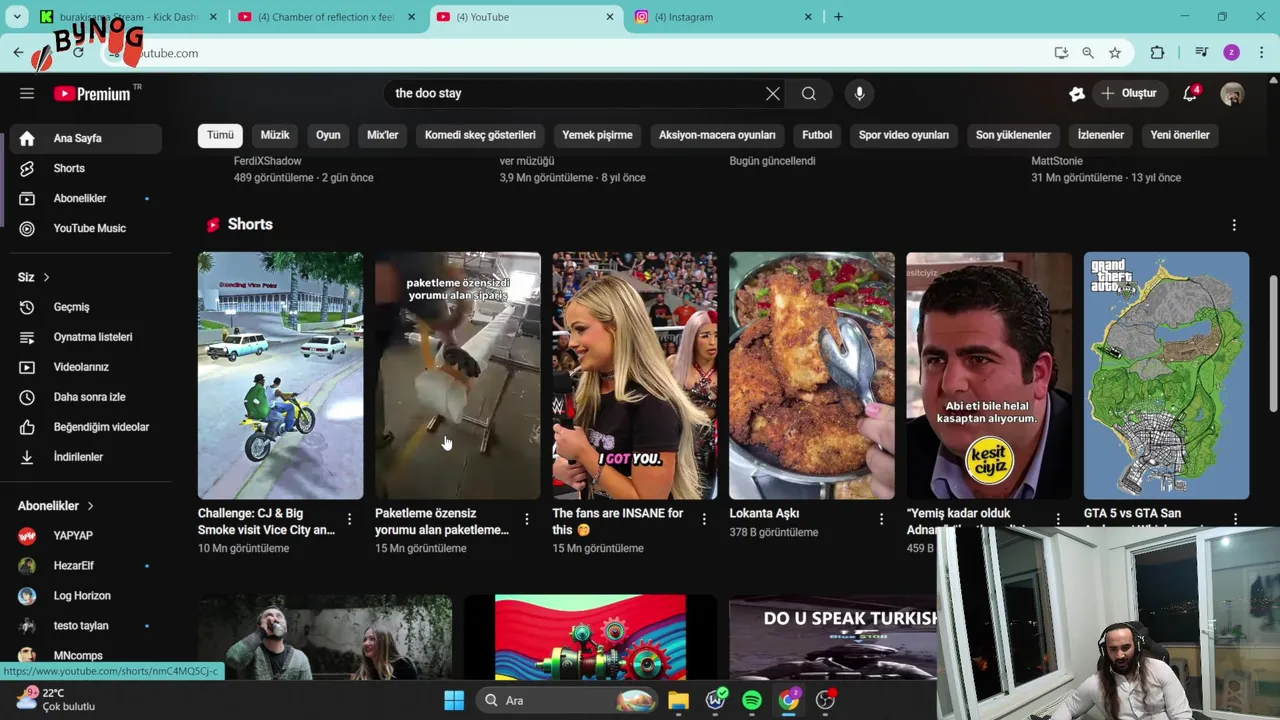Open the YouTube hamburger guide menu
The image size is (1280, 720).
click(x=27, y=93)
